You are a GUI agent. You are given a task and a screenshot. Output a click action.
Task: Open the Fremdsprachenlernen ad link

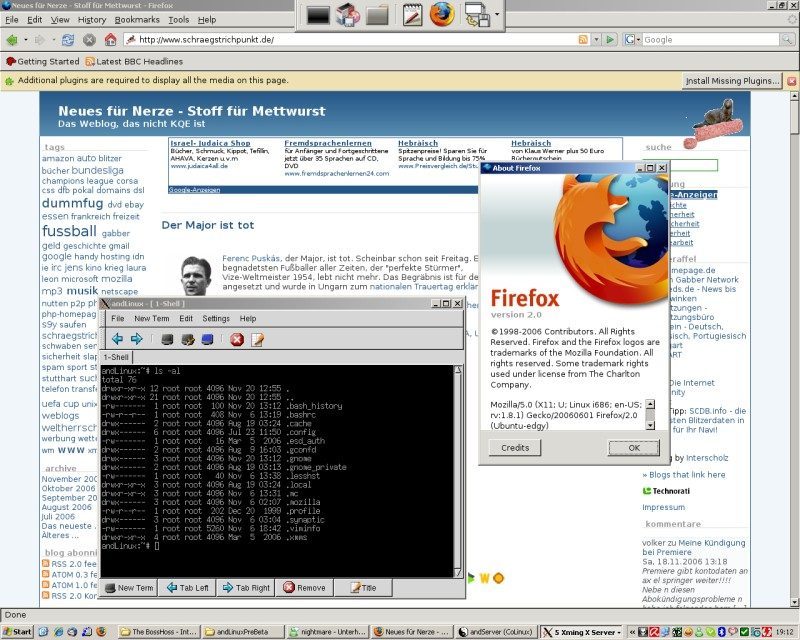(328, 143)
